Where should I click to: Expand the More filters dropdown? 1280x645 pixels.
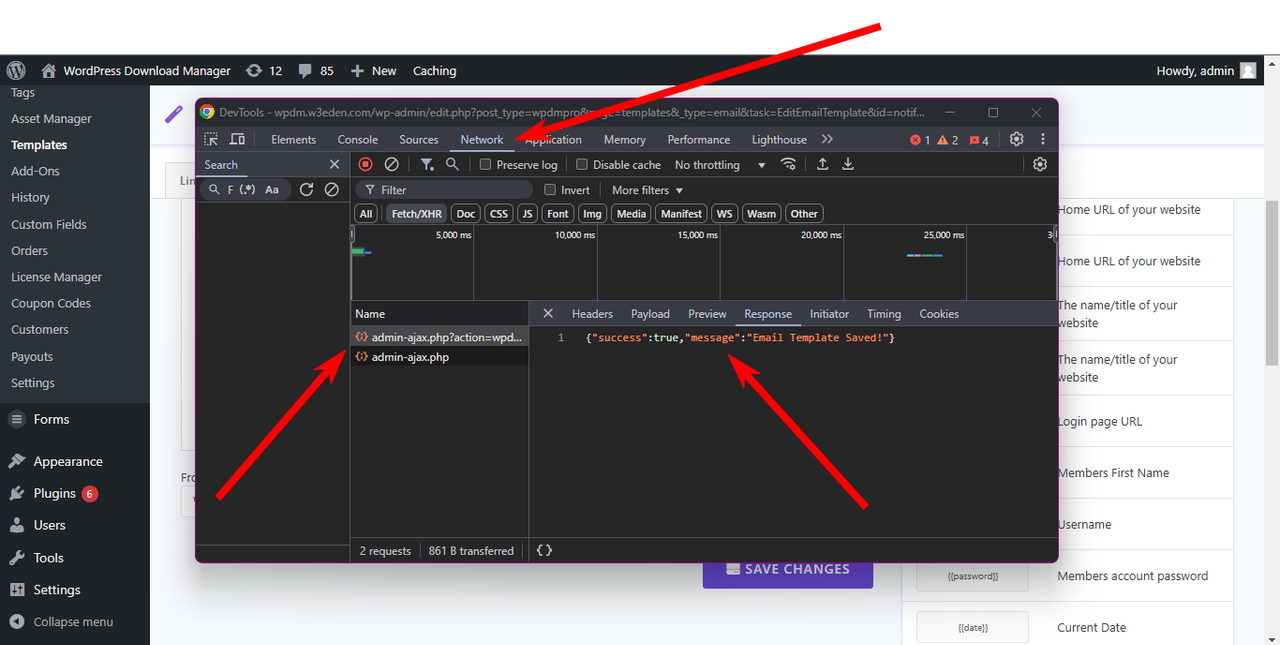[647, 190]
